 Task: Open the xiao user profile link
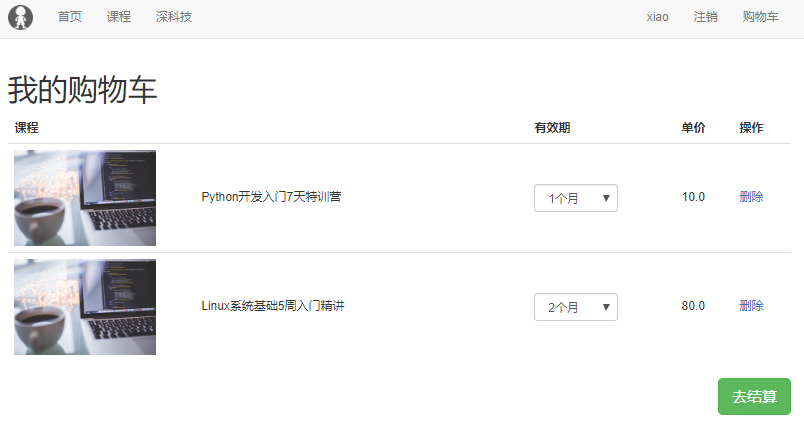click(657, 17)
